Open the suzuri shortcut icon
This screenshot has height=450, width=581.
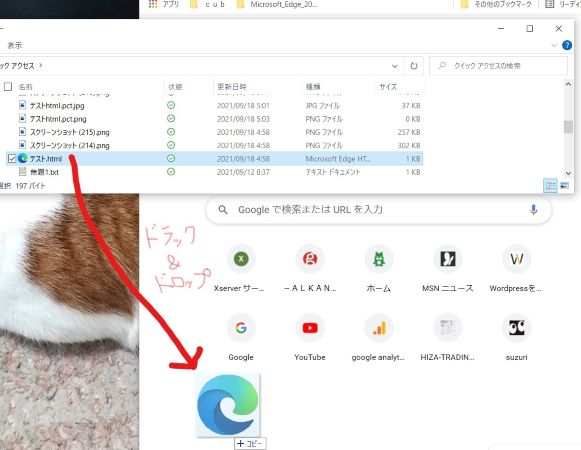click(517, 328)
